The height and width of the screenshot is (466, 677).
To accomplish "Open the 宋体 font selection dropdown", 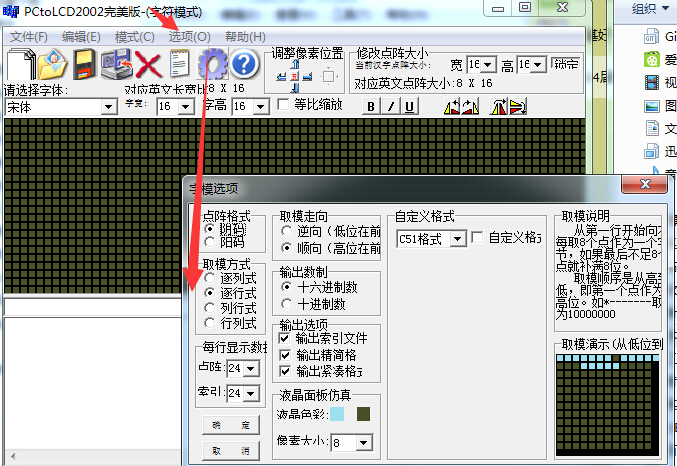I will 109,106.
